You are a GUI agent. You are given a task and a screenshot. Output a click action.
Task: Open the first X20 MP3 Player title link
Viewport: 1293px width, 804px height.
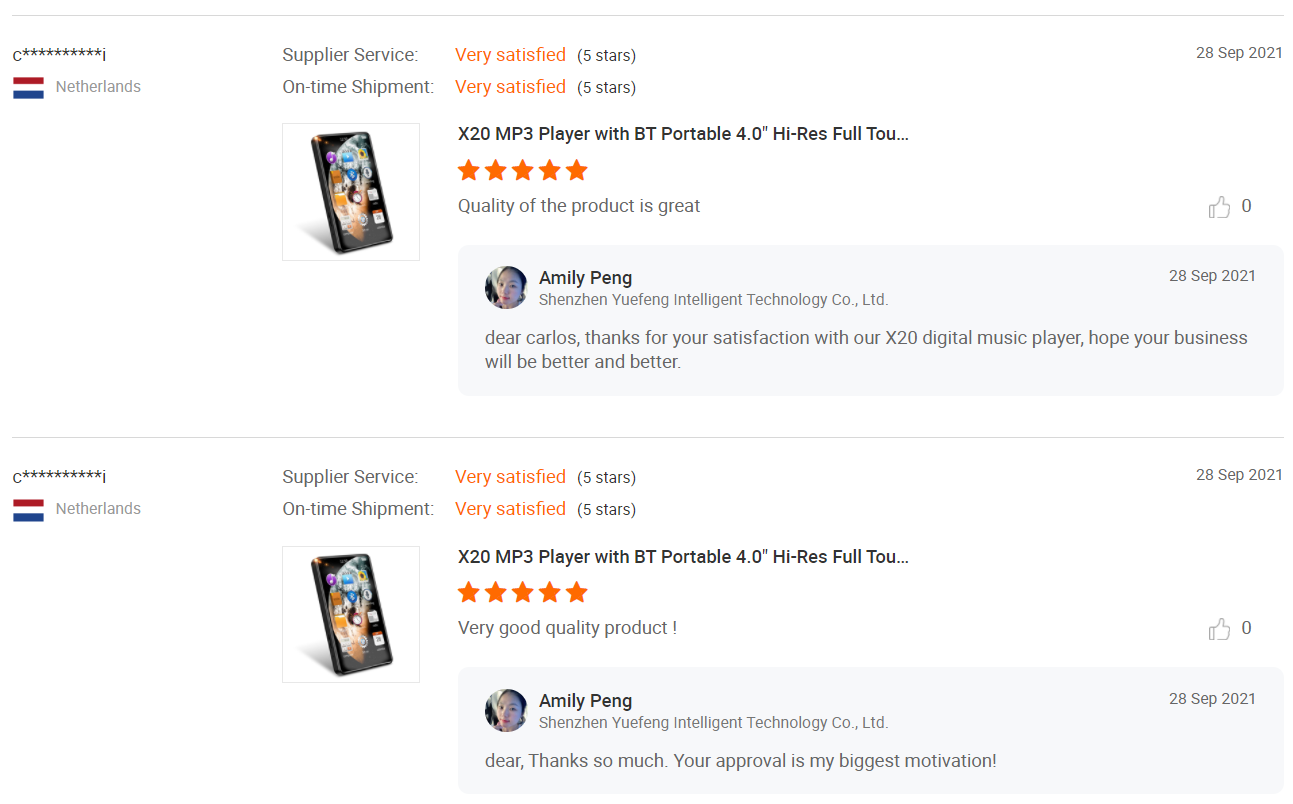pyautogui.click(x=683, y=134)
